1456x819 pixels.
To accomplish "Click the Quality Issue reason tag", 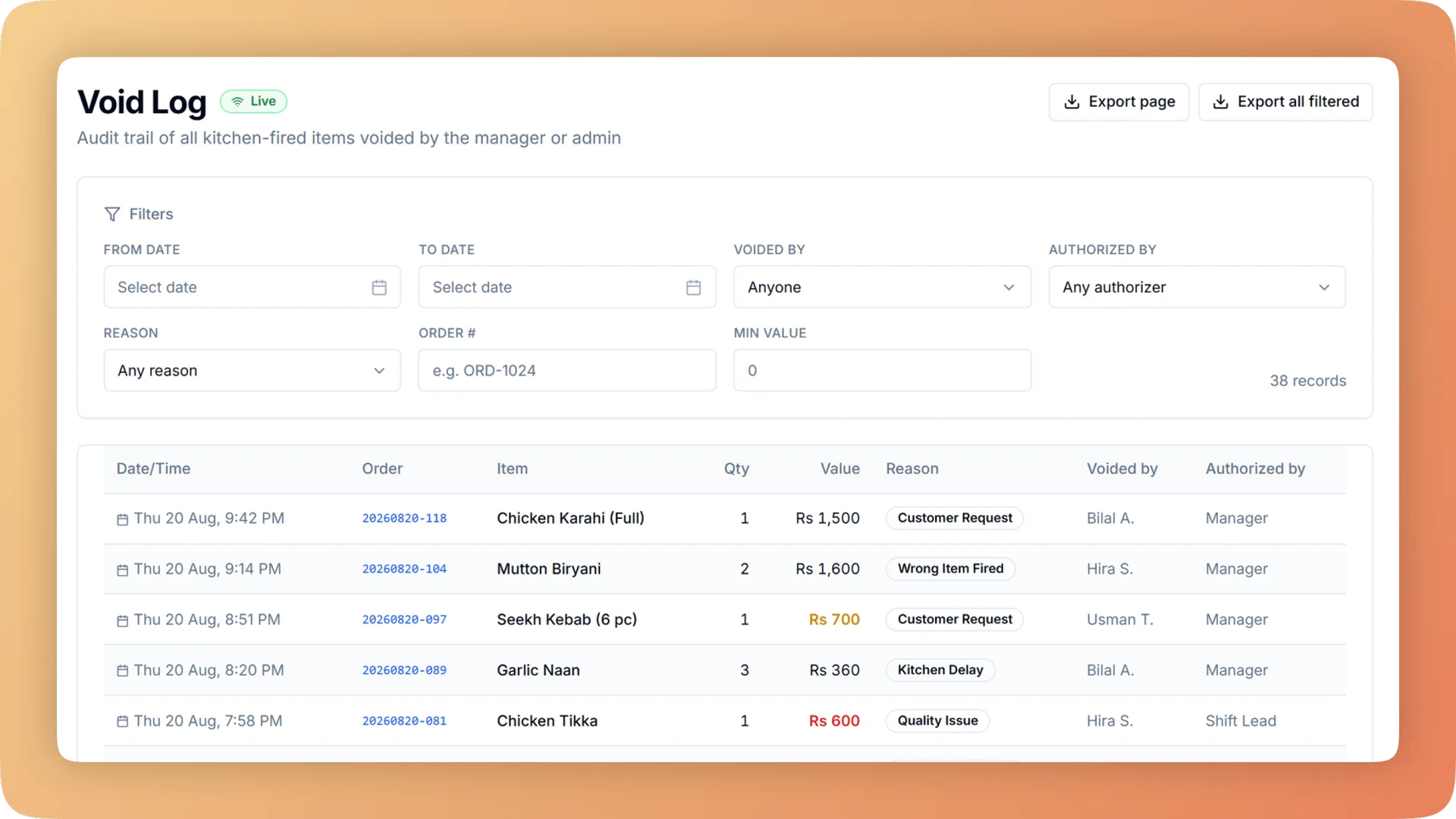I will click(x=937, y=721).
